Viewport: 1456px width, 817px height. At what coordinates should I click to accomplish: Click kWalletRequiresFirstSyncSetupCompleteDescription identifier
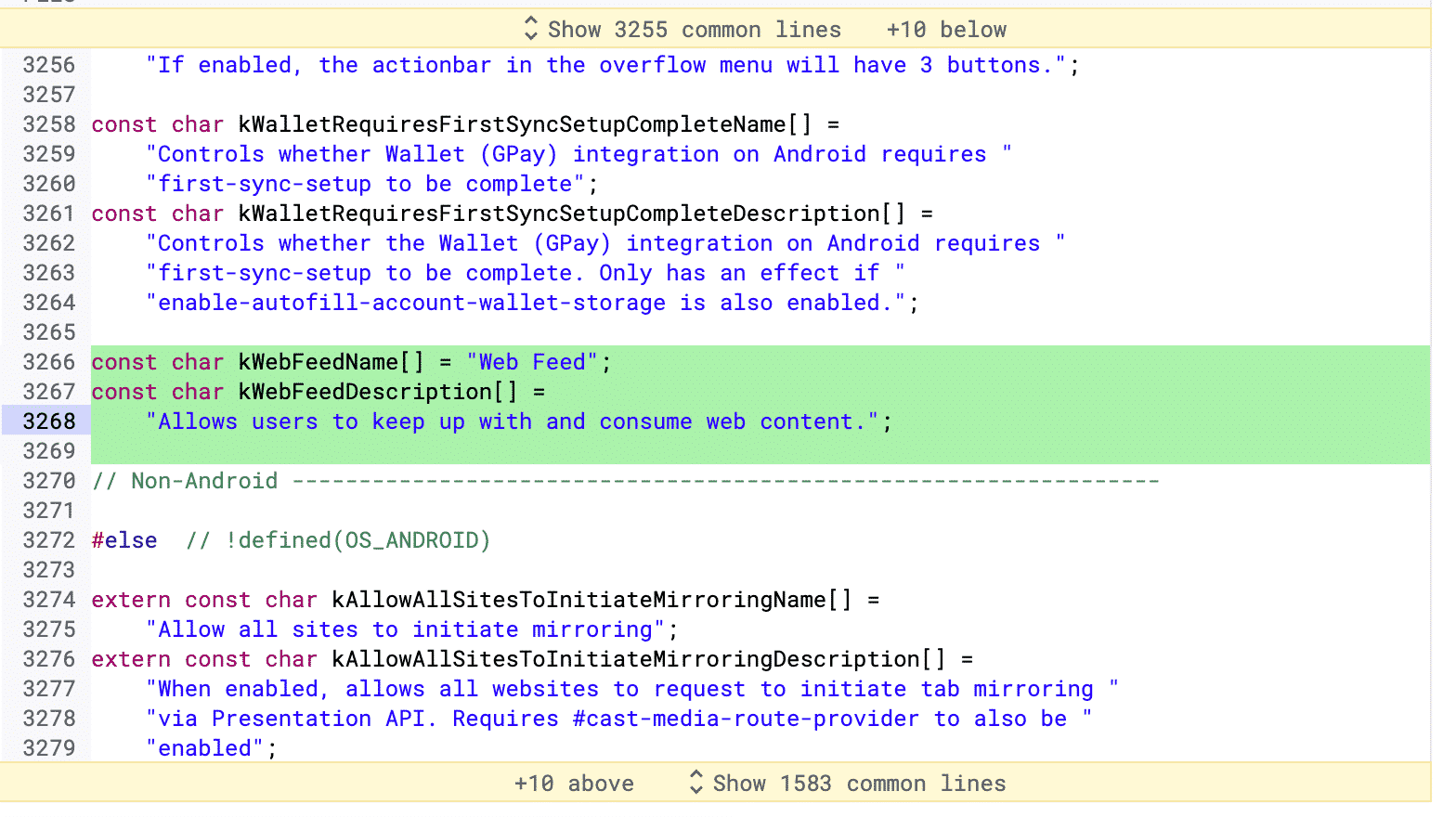click(559, 214)
